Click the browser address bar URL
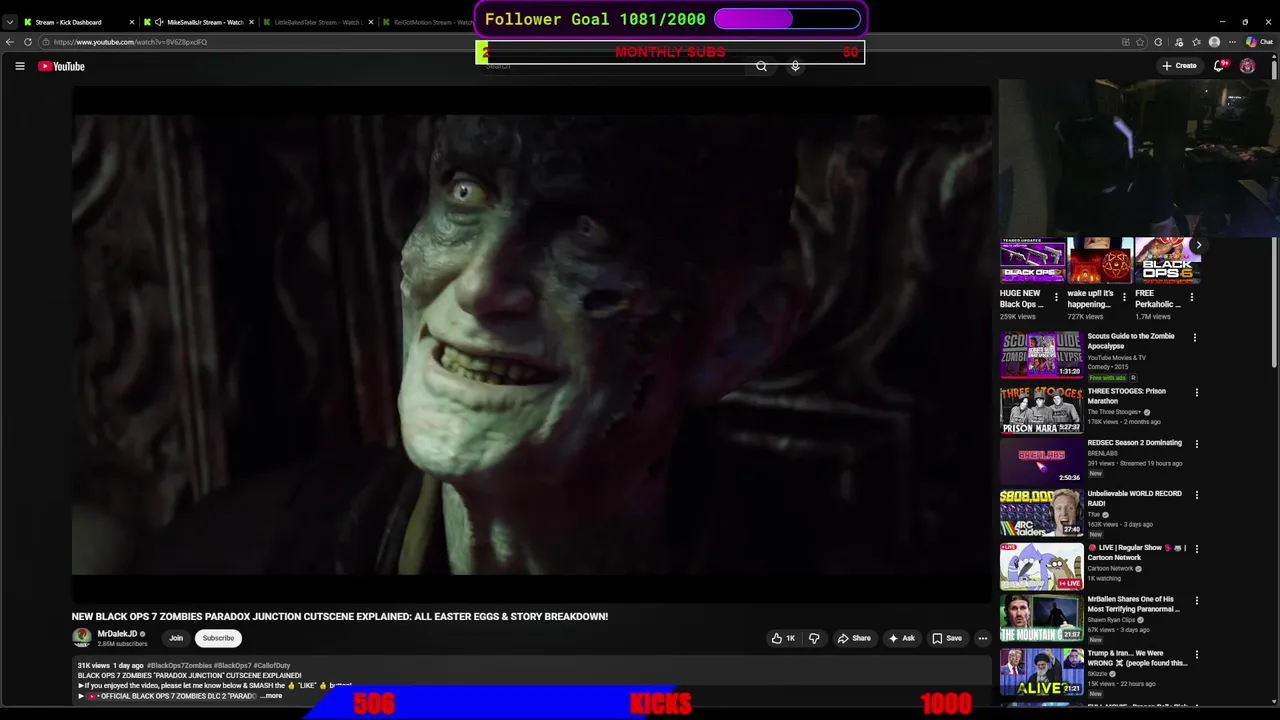Viewport: 1280px width, 720px height. [x=130, y=42]
